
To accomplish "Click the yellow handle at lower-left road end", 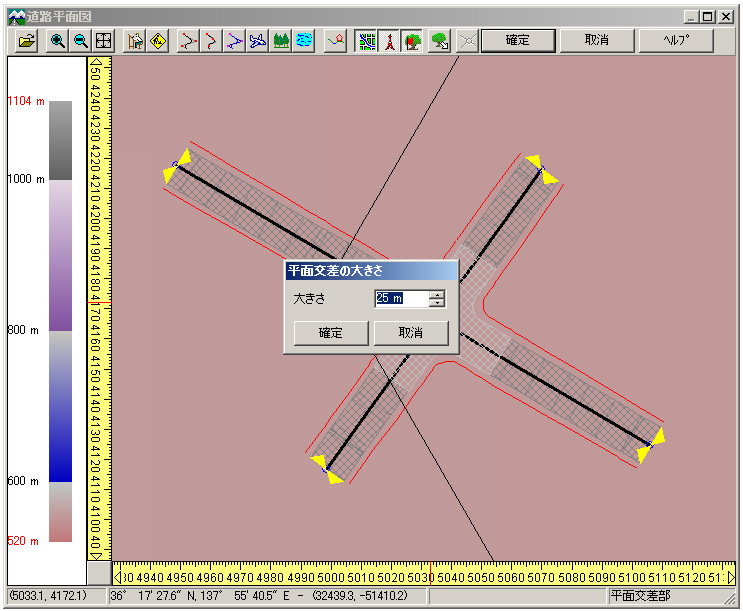I will (x=326, y=470).
